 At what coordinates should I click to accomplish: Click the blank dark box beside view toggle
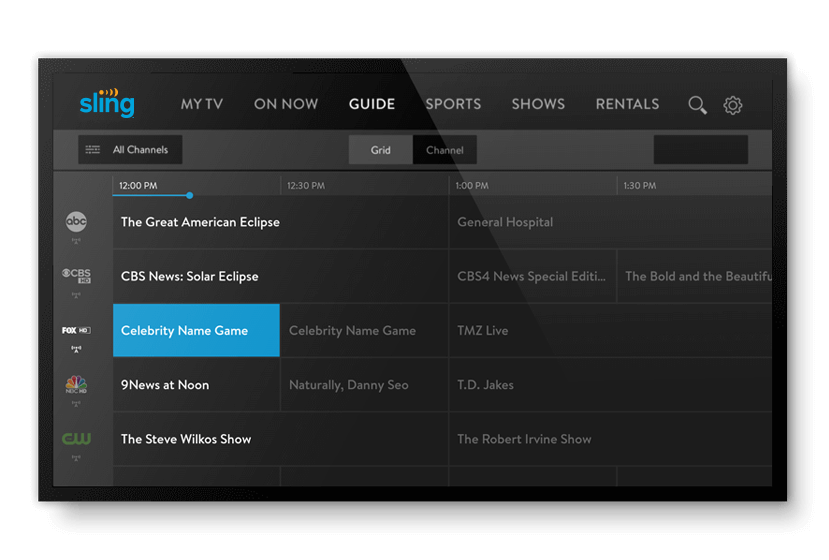point(701,150)
